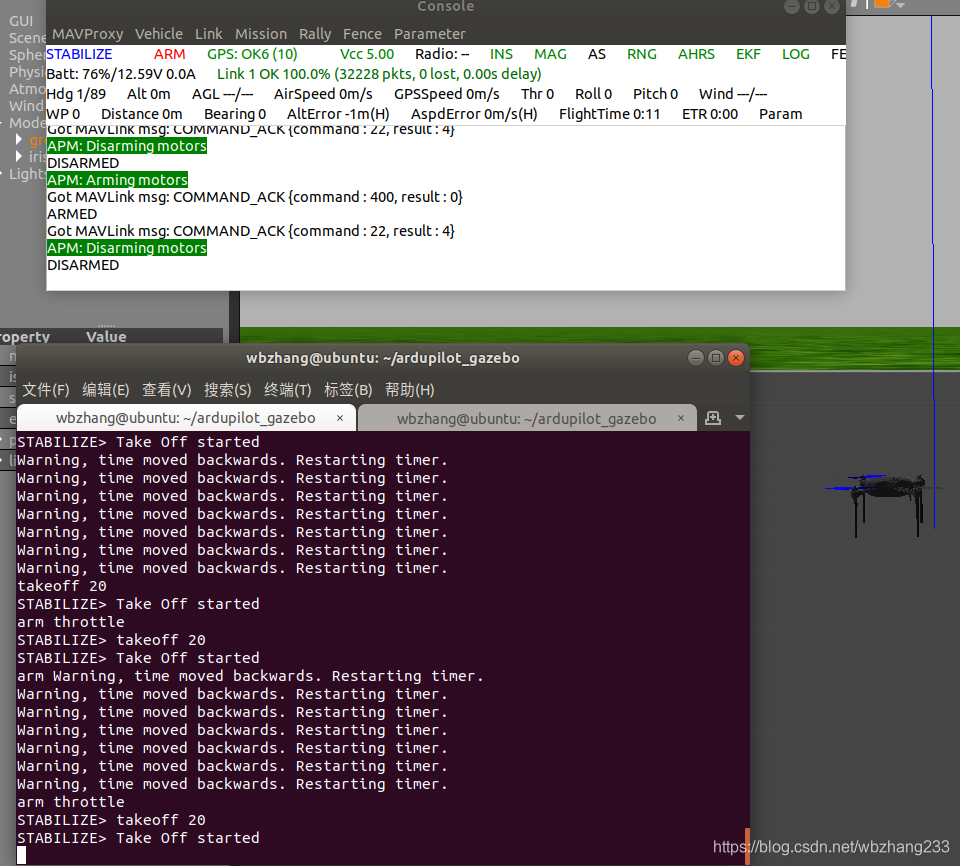Click the new terminal tab icon
The width and height of the screenshot is (960, 866).
tap(713, 418)
